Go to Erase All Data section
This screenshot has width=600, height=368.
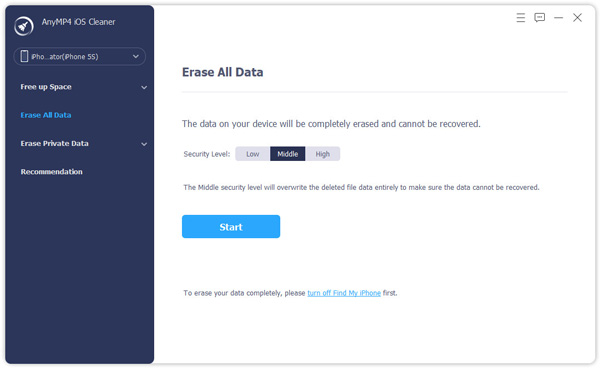tap(46, 115)
